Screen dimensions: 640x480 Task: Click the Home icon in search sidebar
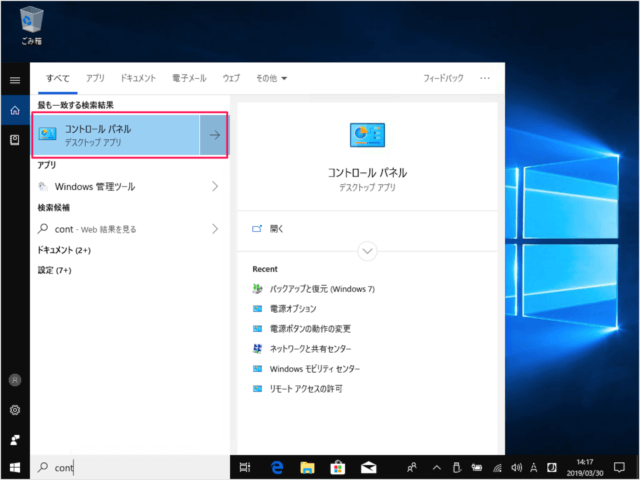coord(15,110)
